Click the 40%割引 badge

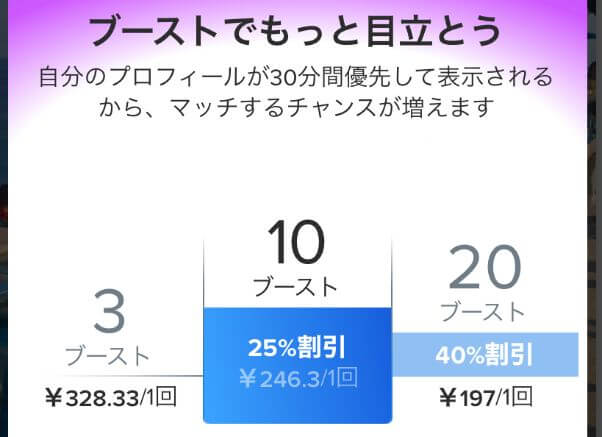pos(485,355)
